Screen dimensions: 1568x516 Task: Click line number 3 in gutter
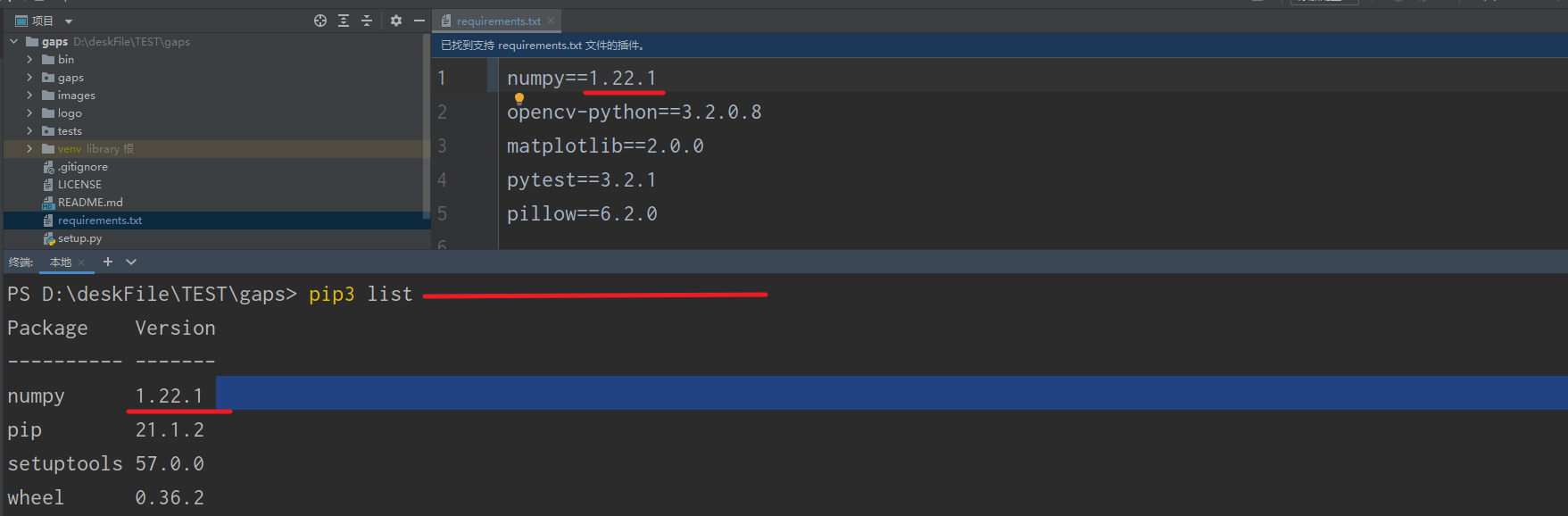pyautogui.click(x=442, y=146)
